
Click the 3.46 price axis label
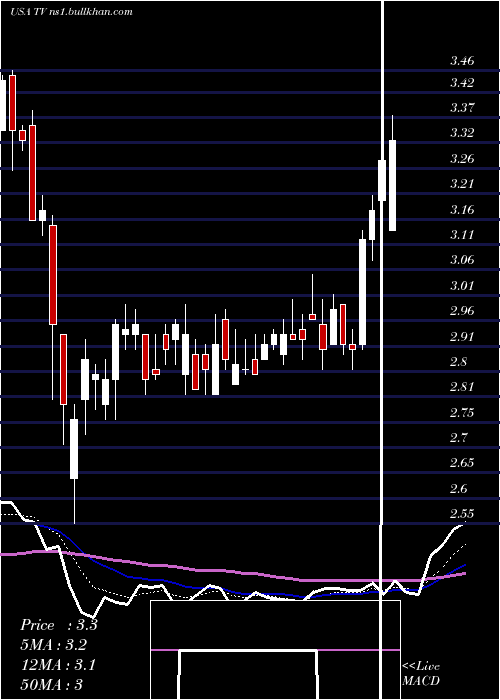tap(462, 61)
